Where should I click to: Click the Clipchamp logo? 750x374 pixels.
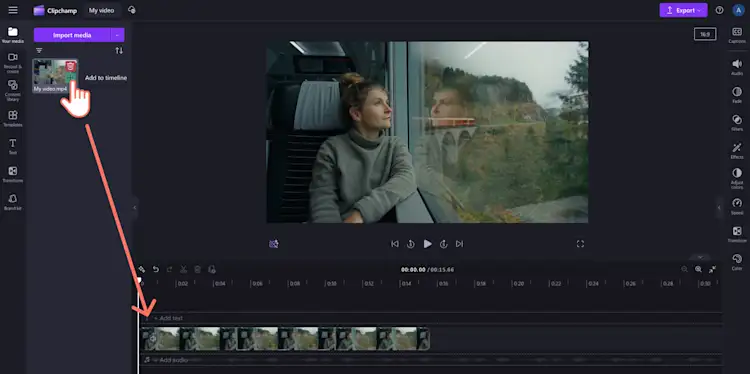click(55, 11)
